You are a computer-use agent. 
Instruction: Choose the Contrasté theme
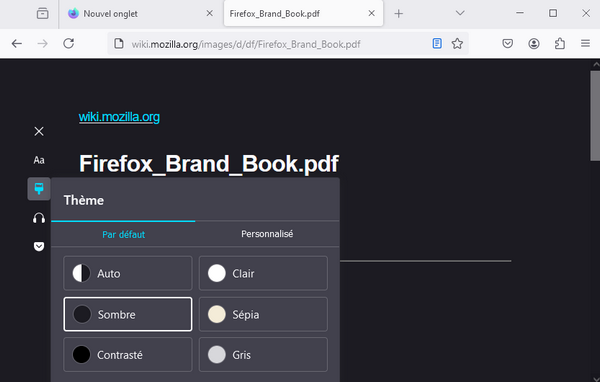pyautogui.click(x=128, y=355)
